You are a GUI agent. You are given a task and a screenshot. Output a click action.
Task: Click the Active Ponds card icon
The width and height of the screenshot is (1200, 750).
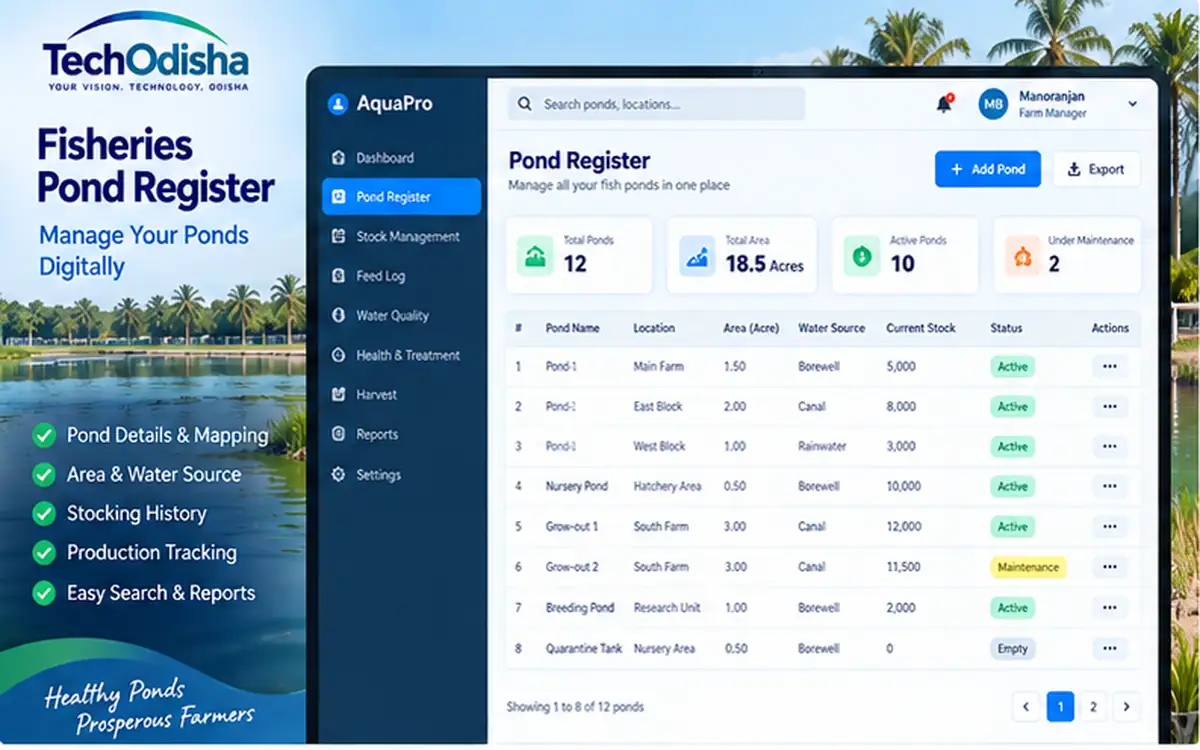pos(861,256)
